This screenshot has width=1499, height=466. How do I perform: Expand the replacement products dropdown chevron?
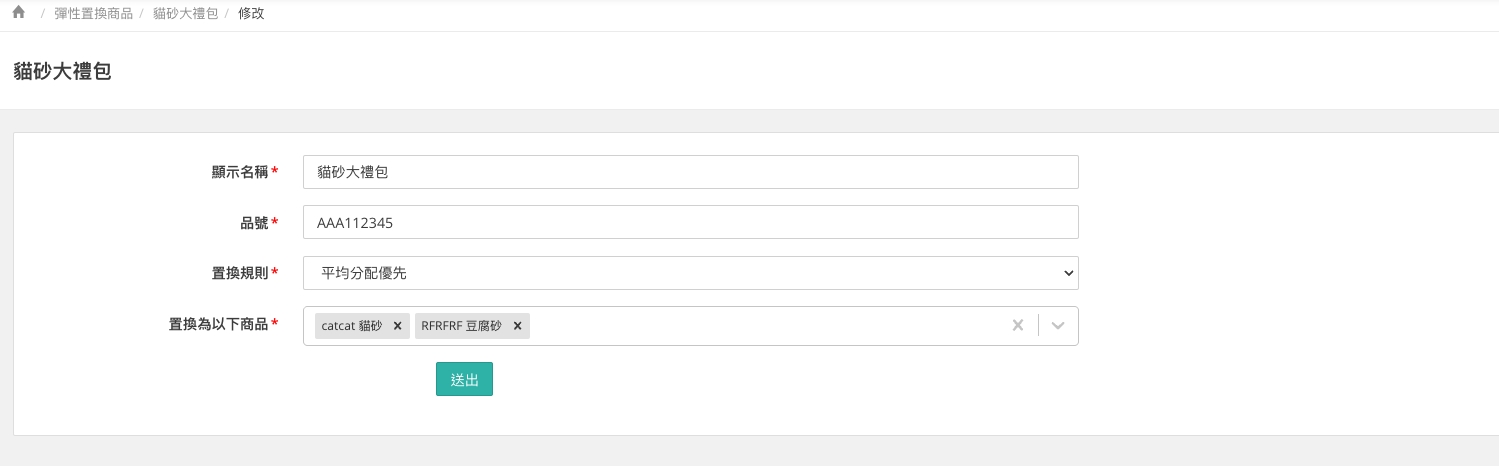tap(1058, 325)
